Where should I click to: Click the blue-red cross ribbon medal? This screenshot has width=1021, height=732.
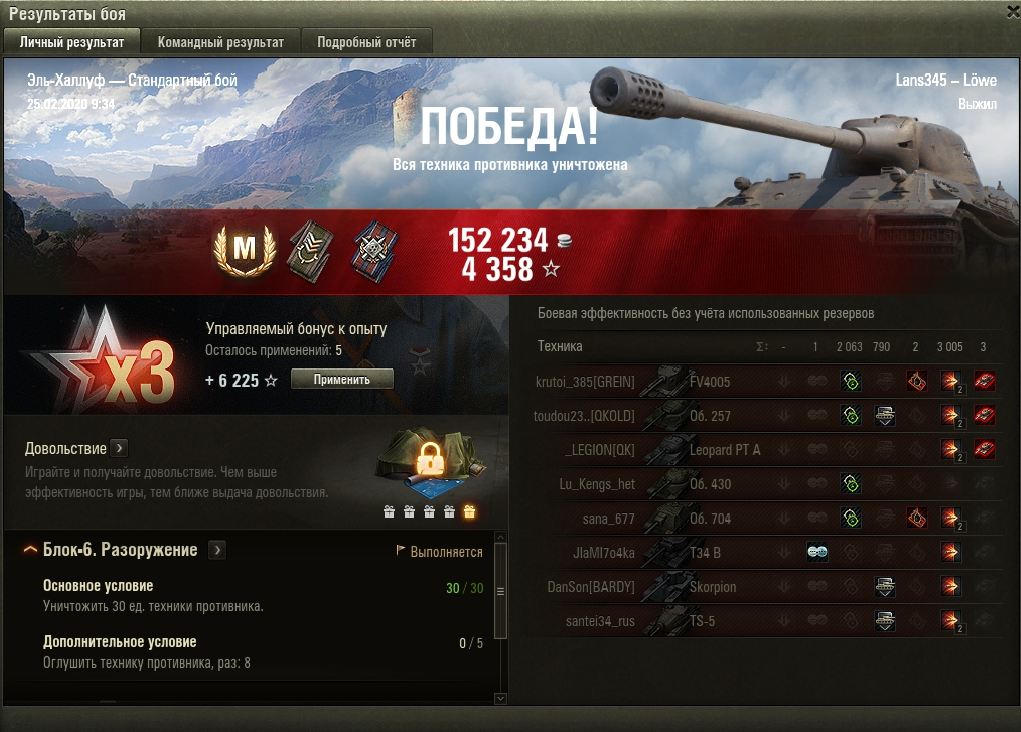(374, 251)
